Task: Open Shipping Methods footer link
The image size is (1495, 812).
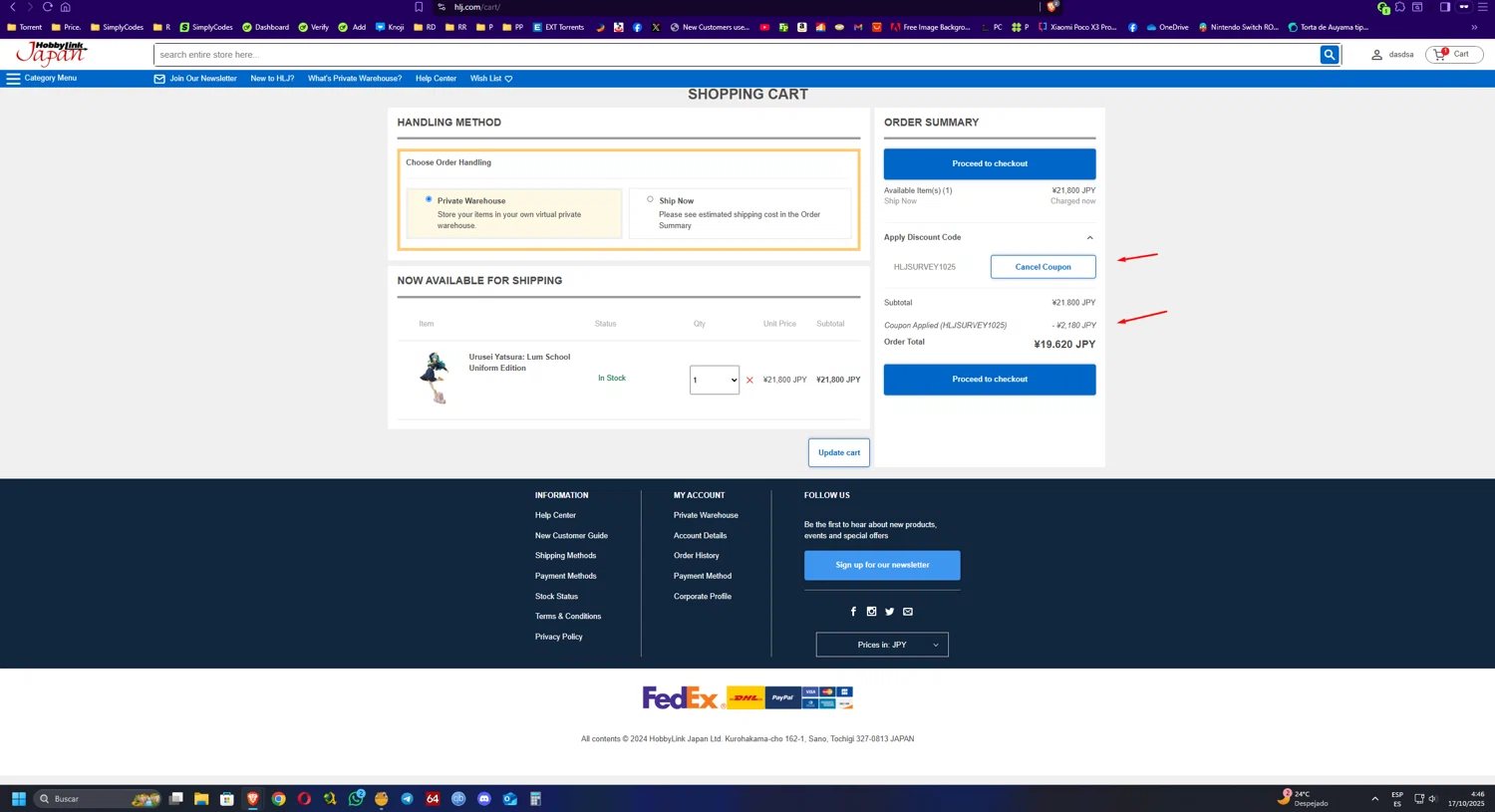Action: pos(565,556)
